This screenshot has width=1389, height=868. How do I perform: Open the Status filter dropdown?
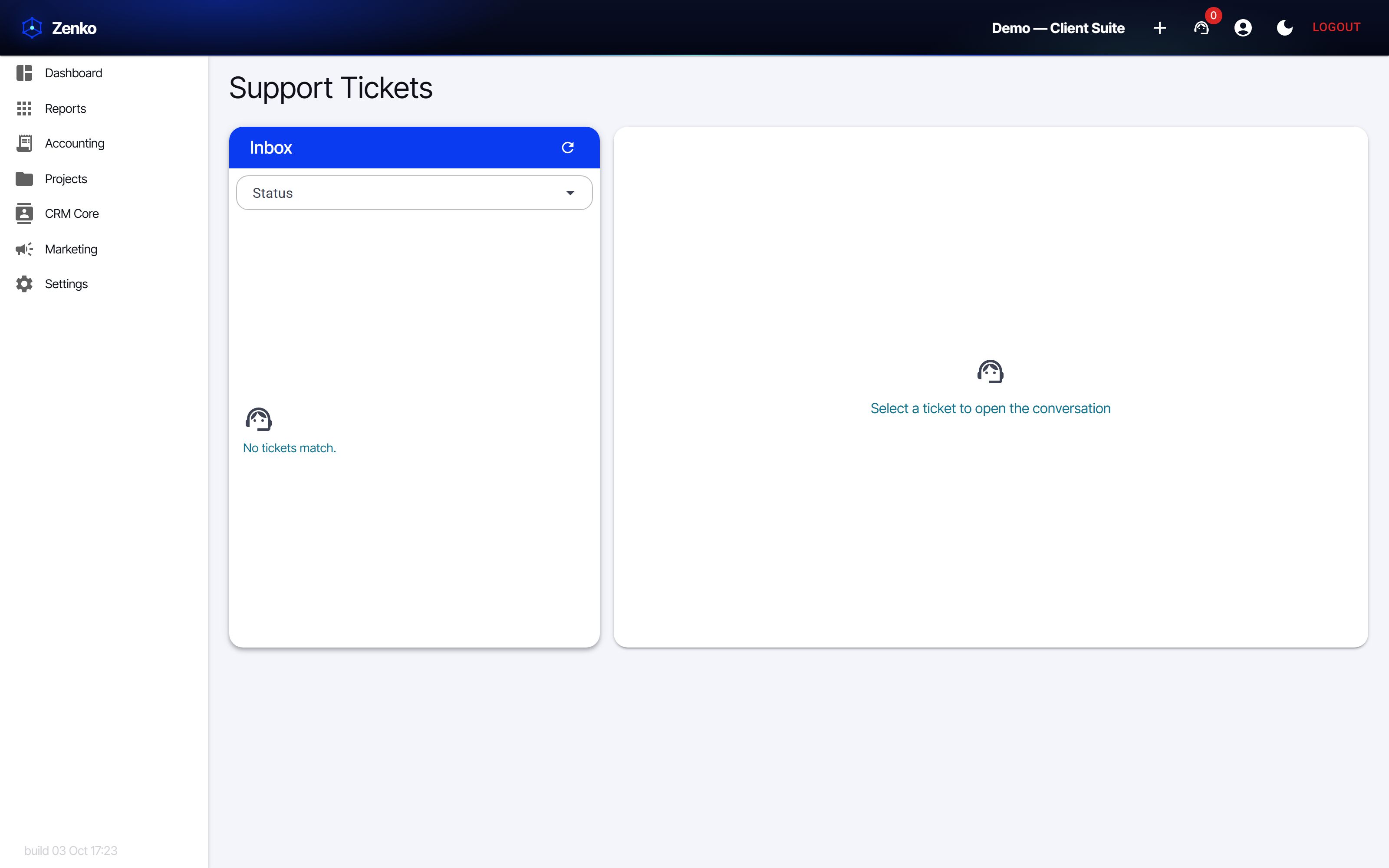point(414,193)
